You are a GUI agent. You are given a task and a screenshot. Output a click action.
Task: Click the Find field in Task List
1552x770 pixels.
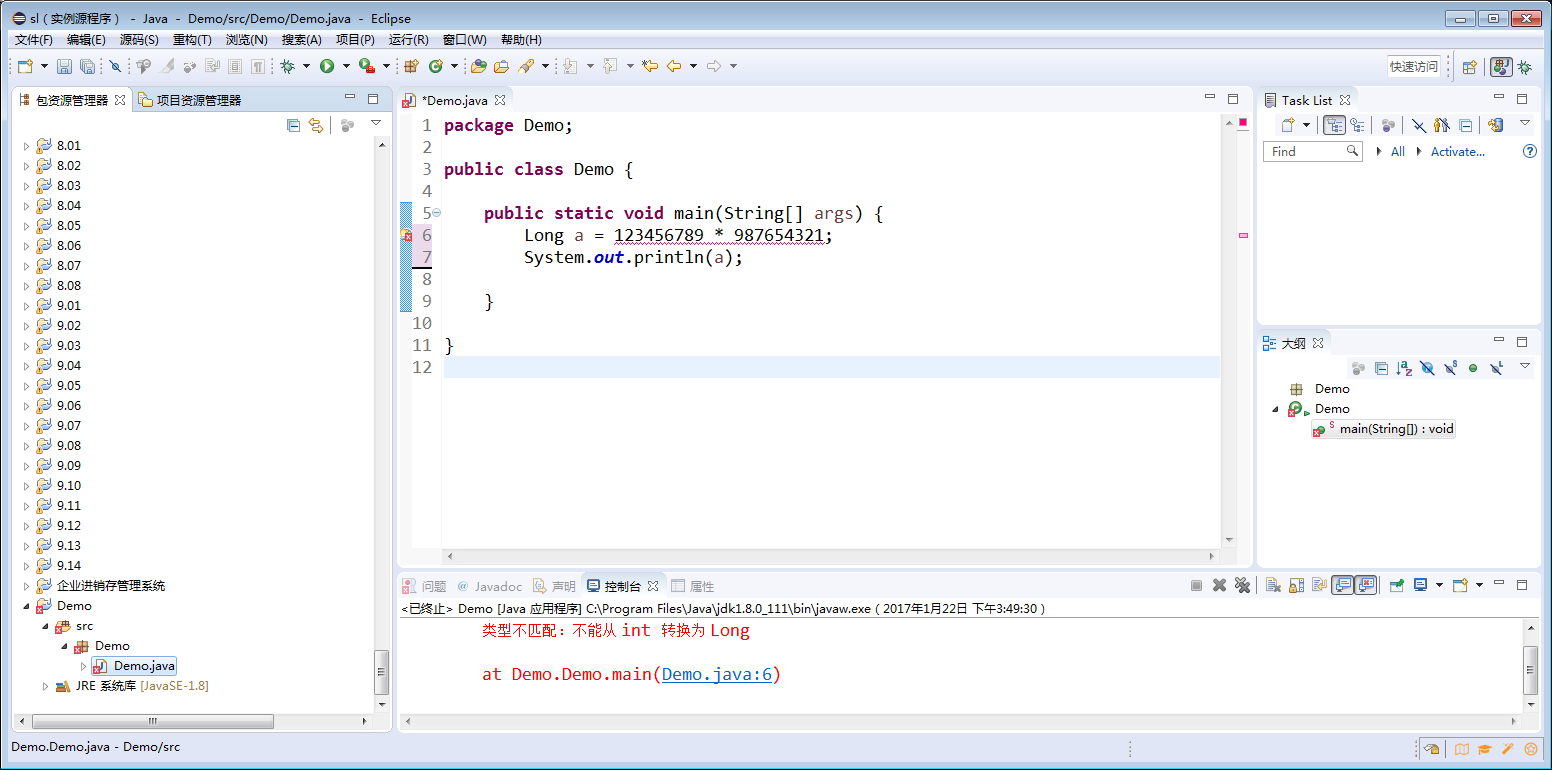(1313, 151)
